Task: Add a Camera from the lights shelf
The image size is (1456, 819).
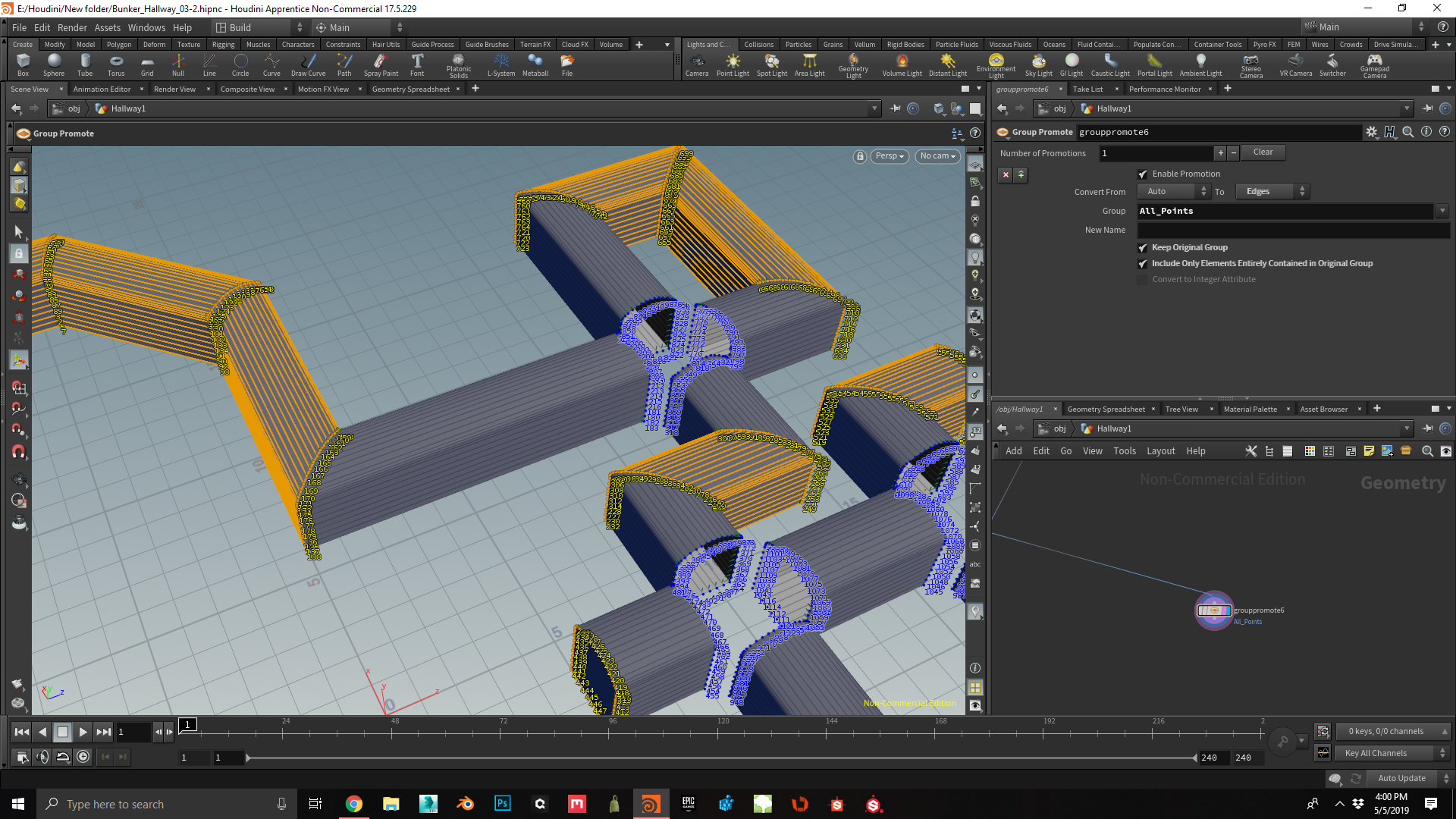Action: coord(697,64)
